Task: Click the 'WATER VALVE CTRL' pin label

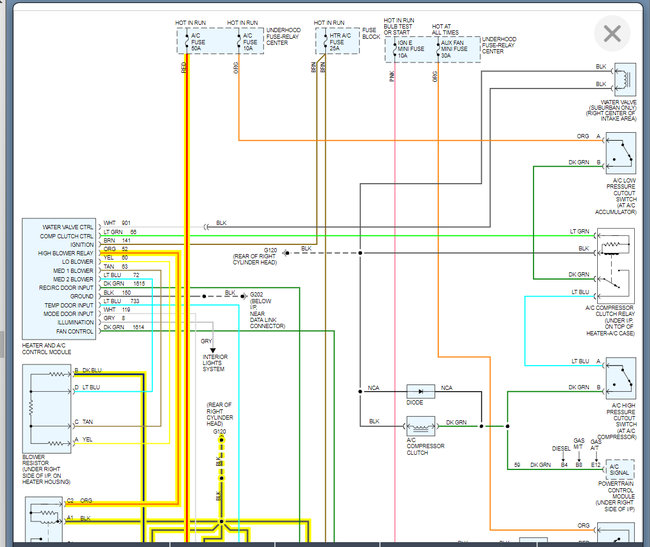Action: 68,227
